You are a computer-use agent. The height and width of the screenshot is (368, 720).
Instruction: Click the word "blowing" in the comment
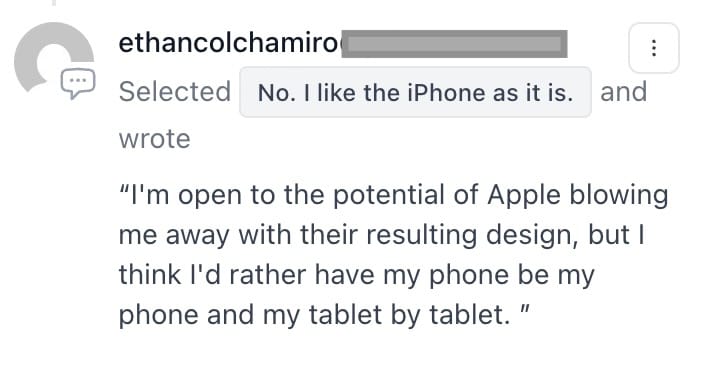[619, 196]
